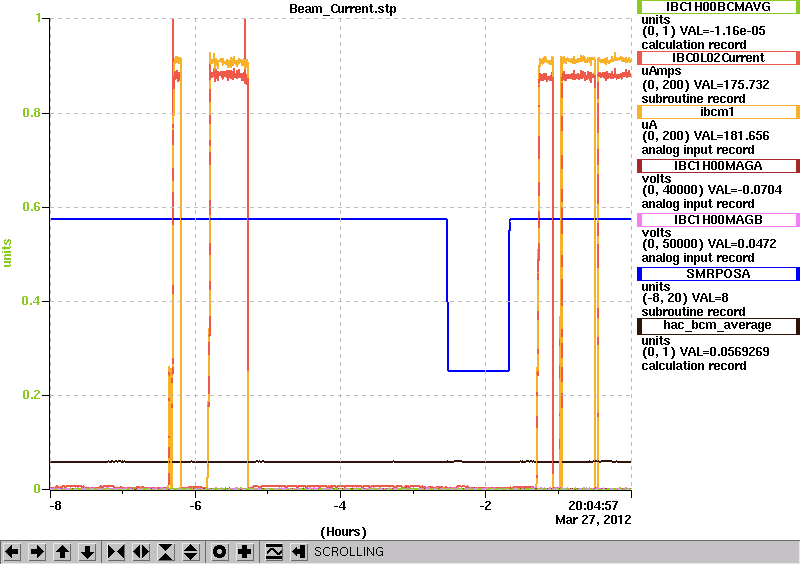Click the Mar 27, 2012 date label
The width and height of the screenshot is (800, 564).
593,520
